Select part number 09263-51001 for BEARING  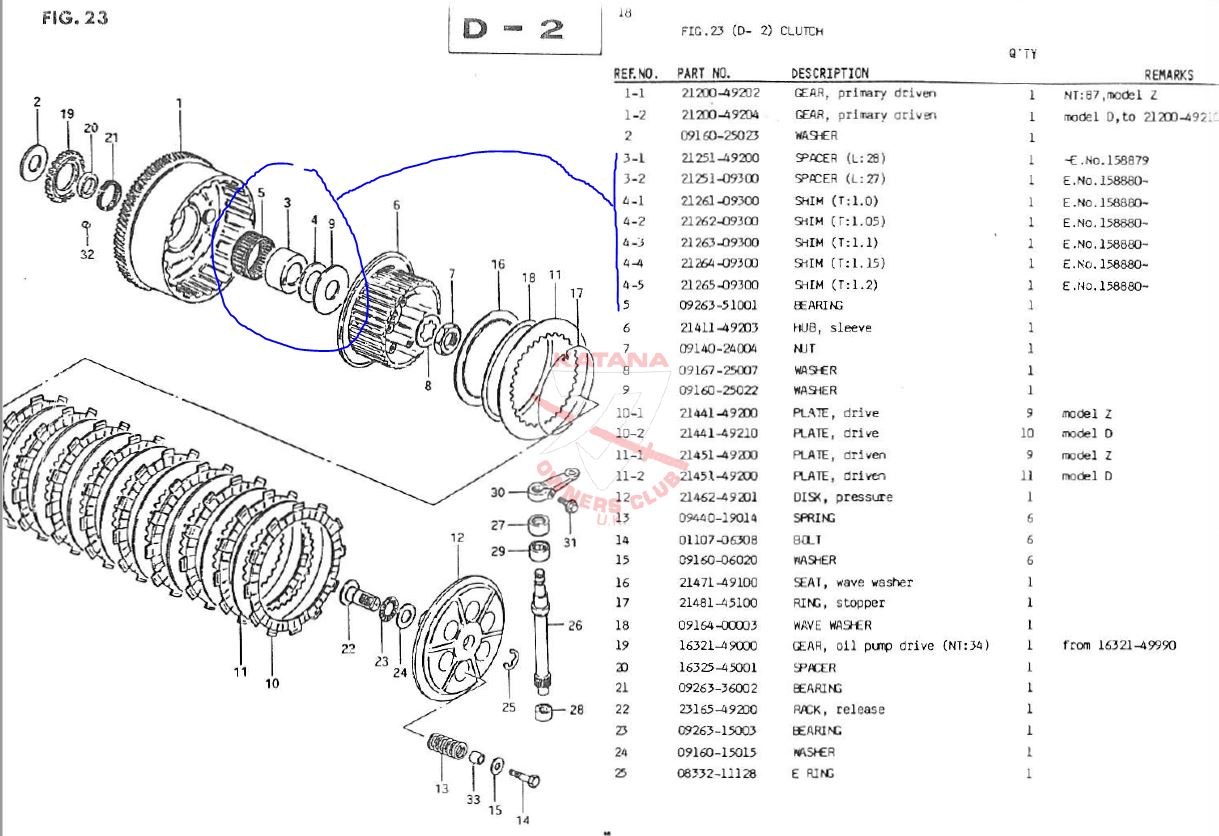[719, 306]
